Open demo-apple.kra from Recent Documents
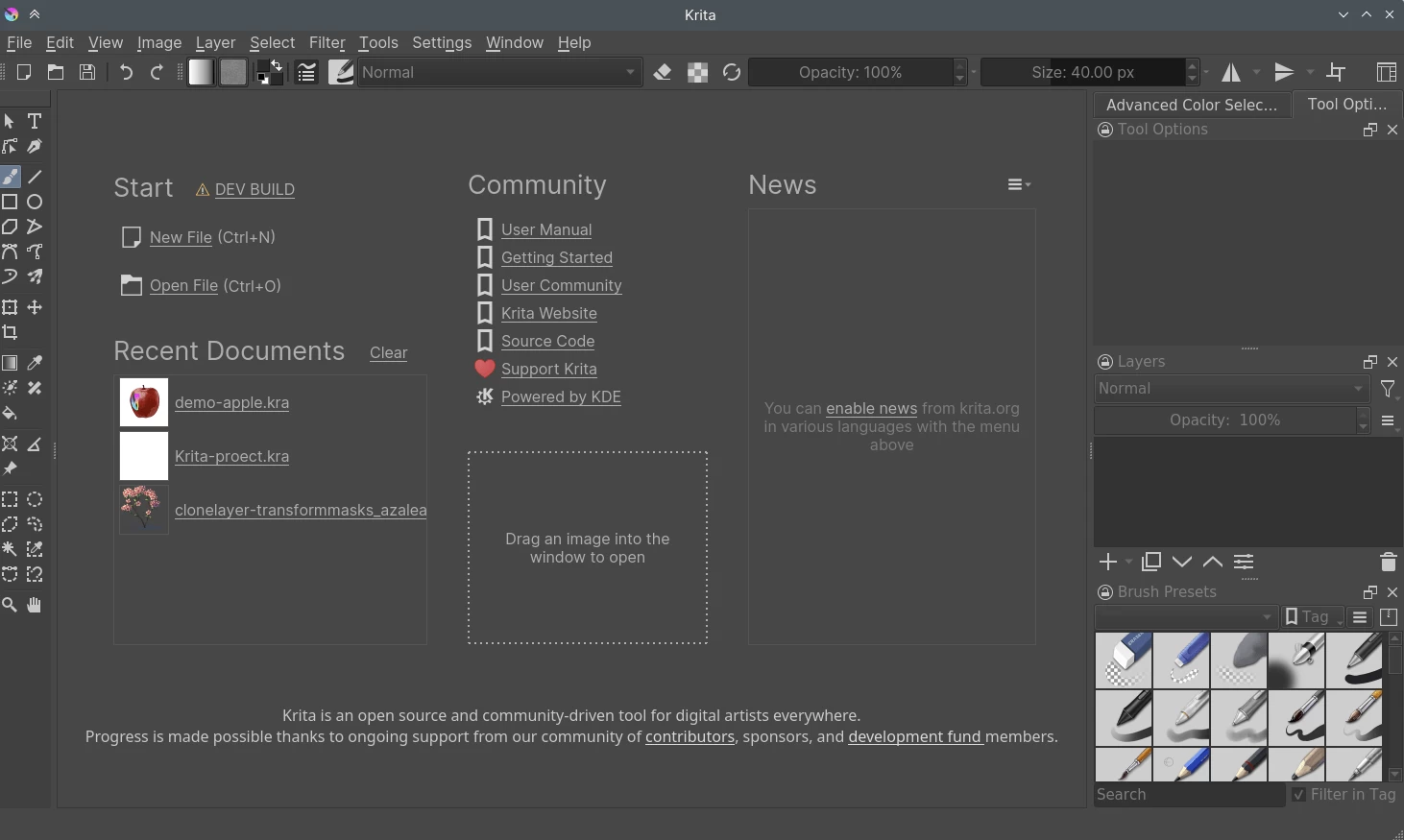This screenshot has width=1404, height=840. click(231, 402)
